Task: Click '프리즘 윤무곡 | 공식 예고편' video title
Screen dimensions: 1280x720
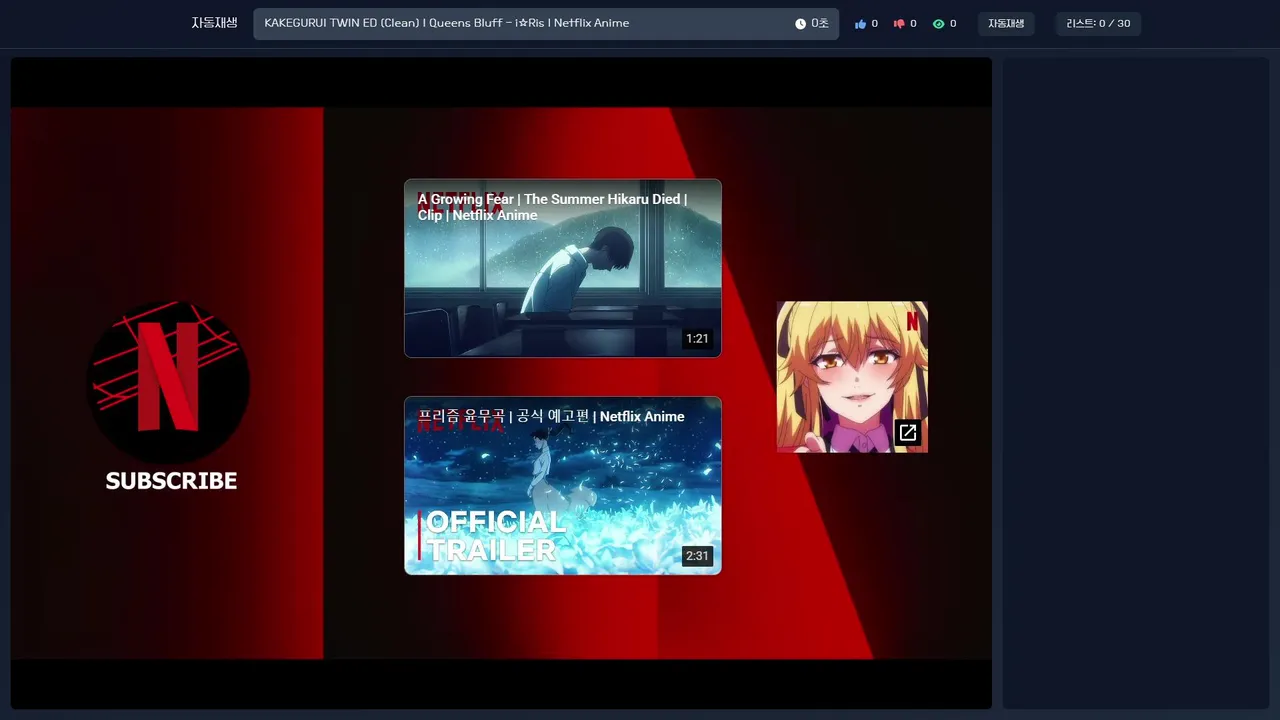Action: (x=551, y=416)
